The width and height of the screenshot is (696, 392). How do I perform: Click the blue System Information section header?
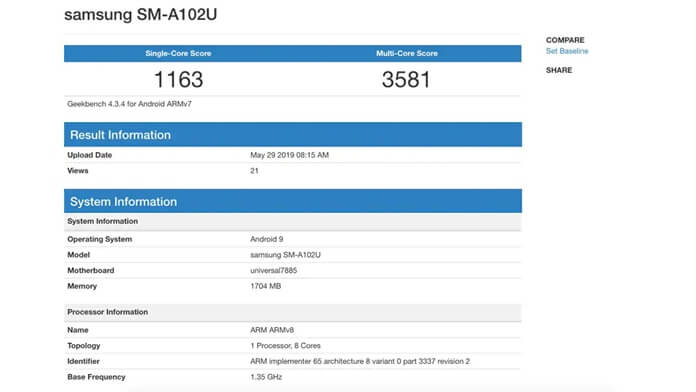(293, 201)
